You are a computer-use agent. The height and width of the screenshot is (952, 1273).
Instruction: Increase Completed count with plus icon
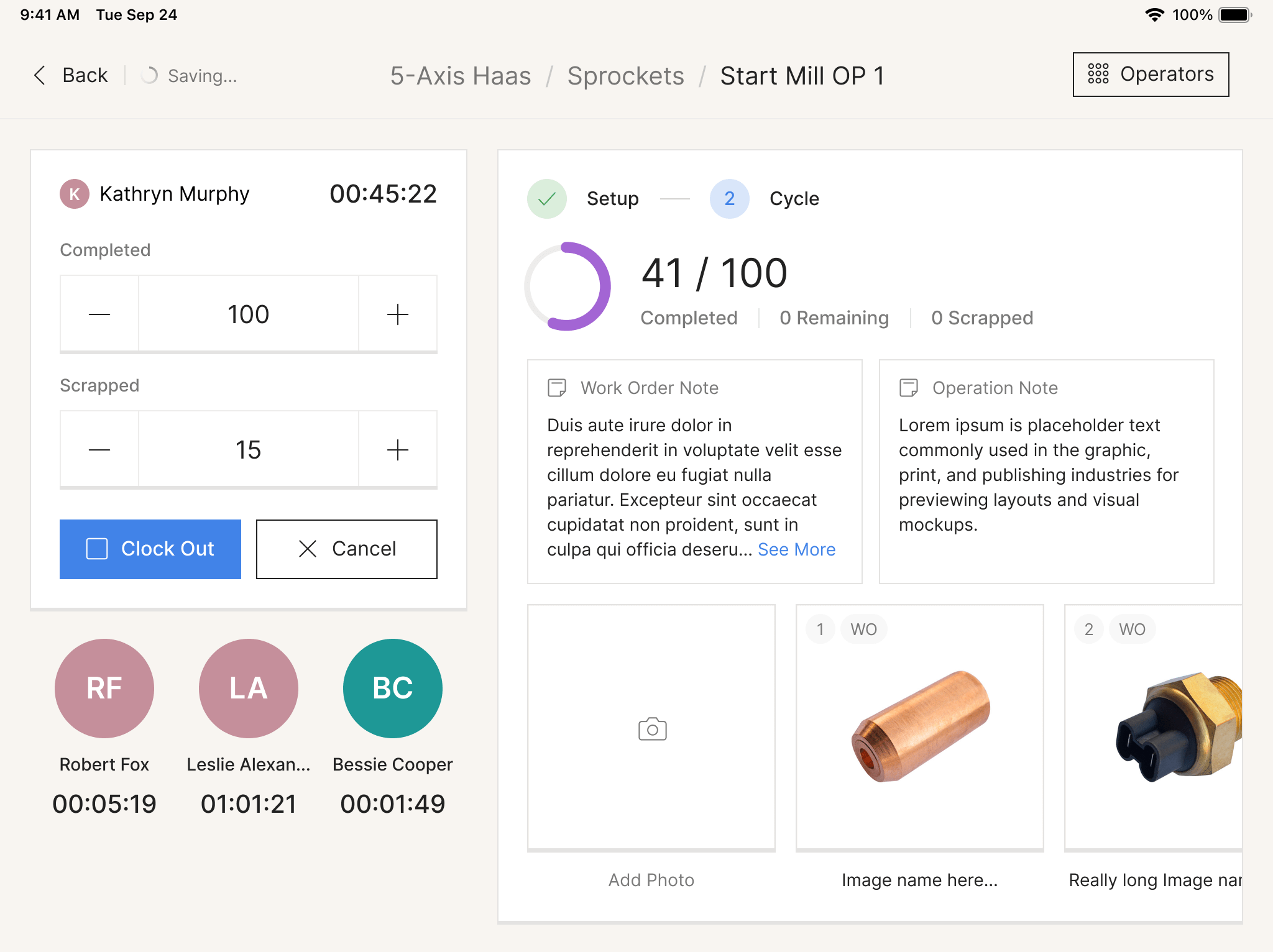point(397,314)
